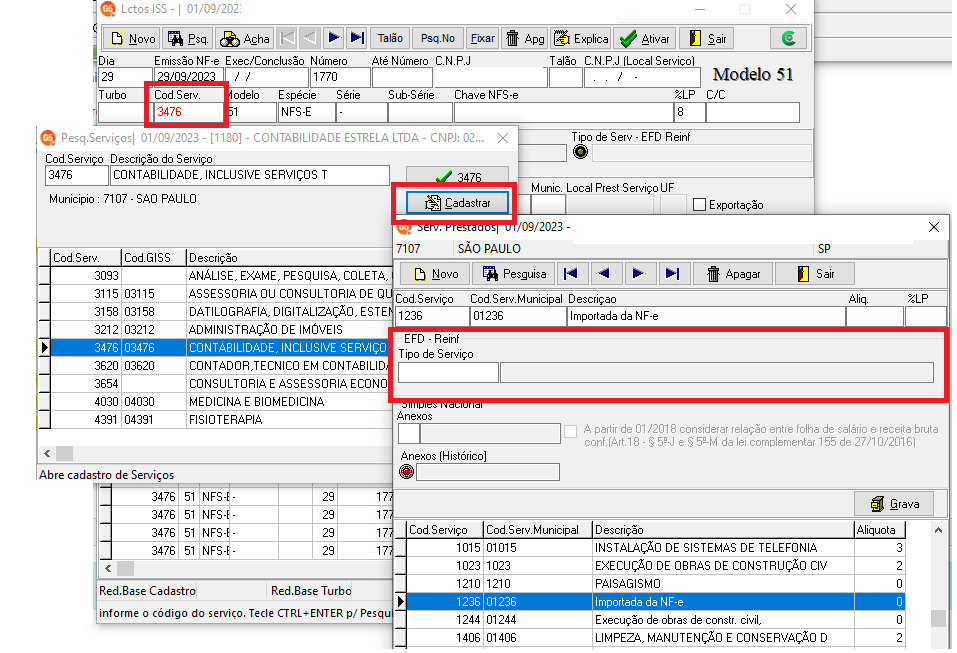Go to first record in Serv. Prestados

[571, 274]
